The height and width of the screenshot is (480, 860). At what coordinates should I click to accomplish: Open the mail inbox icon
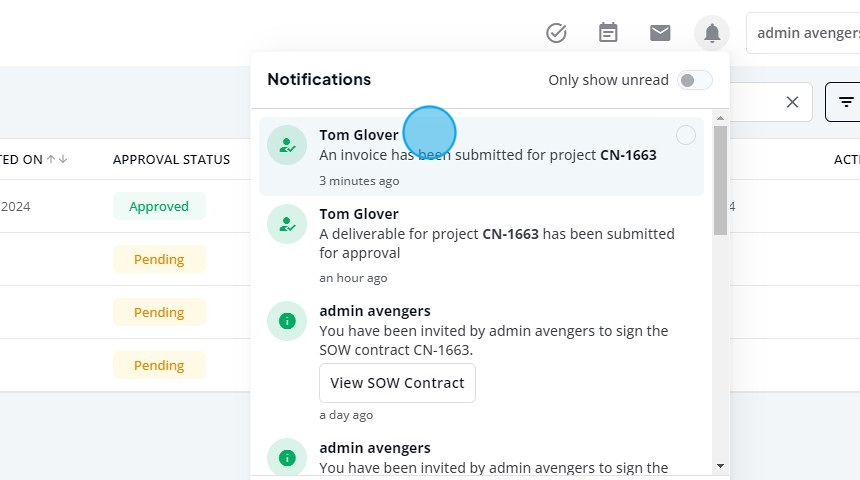(x=660, y=33)
